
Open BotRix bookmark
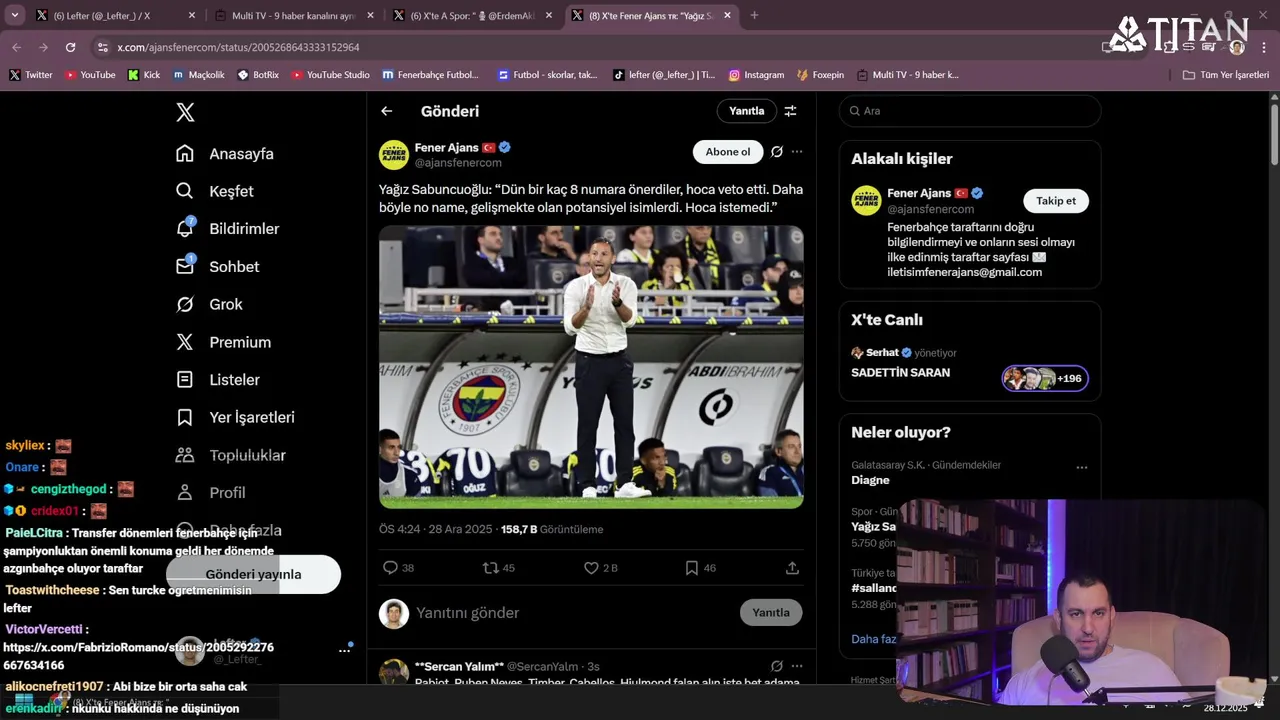pos(258,75)
